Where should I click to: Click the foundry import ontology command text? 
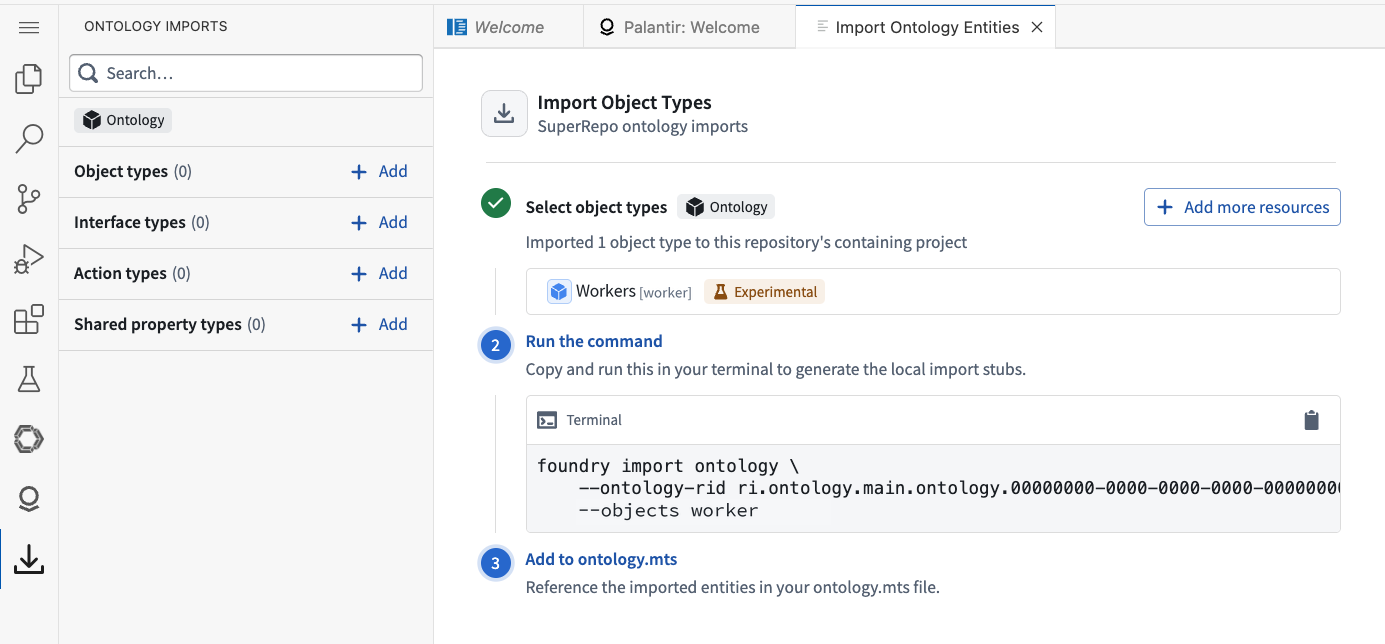668,466
